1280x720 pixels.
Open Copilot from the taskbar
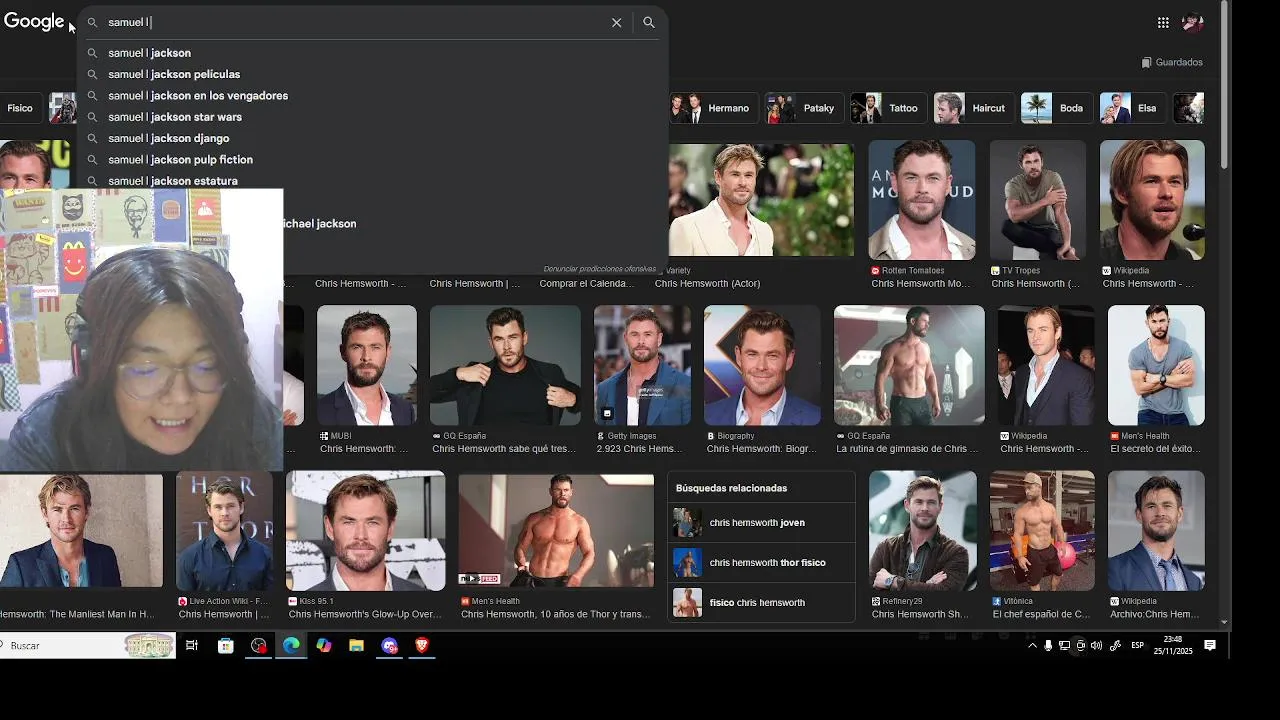[324, 646]
